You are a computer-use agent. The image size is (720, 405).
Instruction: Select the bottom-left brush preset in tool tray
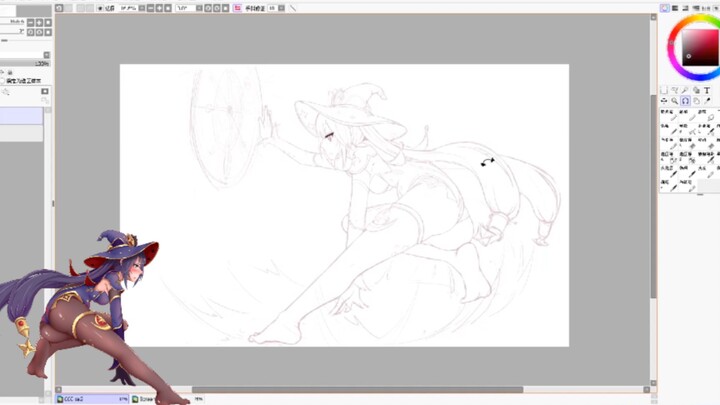point(669,186)
